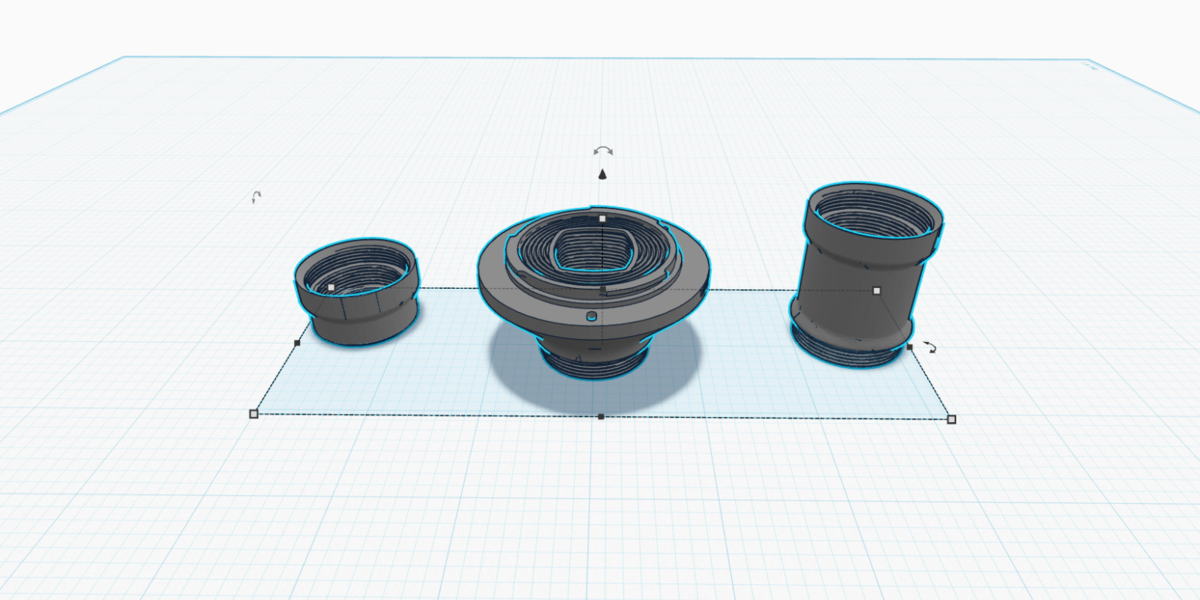Click the rotation arrow beside the right cylinder
The width and height of the screenshot is (1200, 600).
pos(930,347)
